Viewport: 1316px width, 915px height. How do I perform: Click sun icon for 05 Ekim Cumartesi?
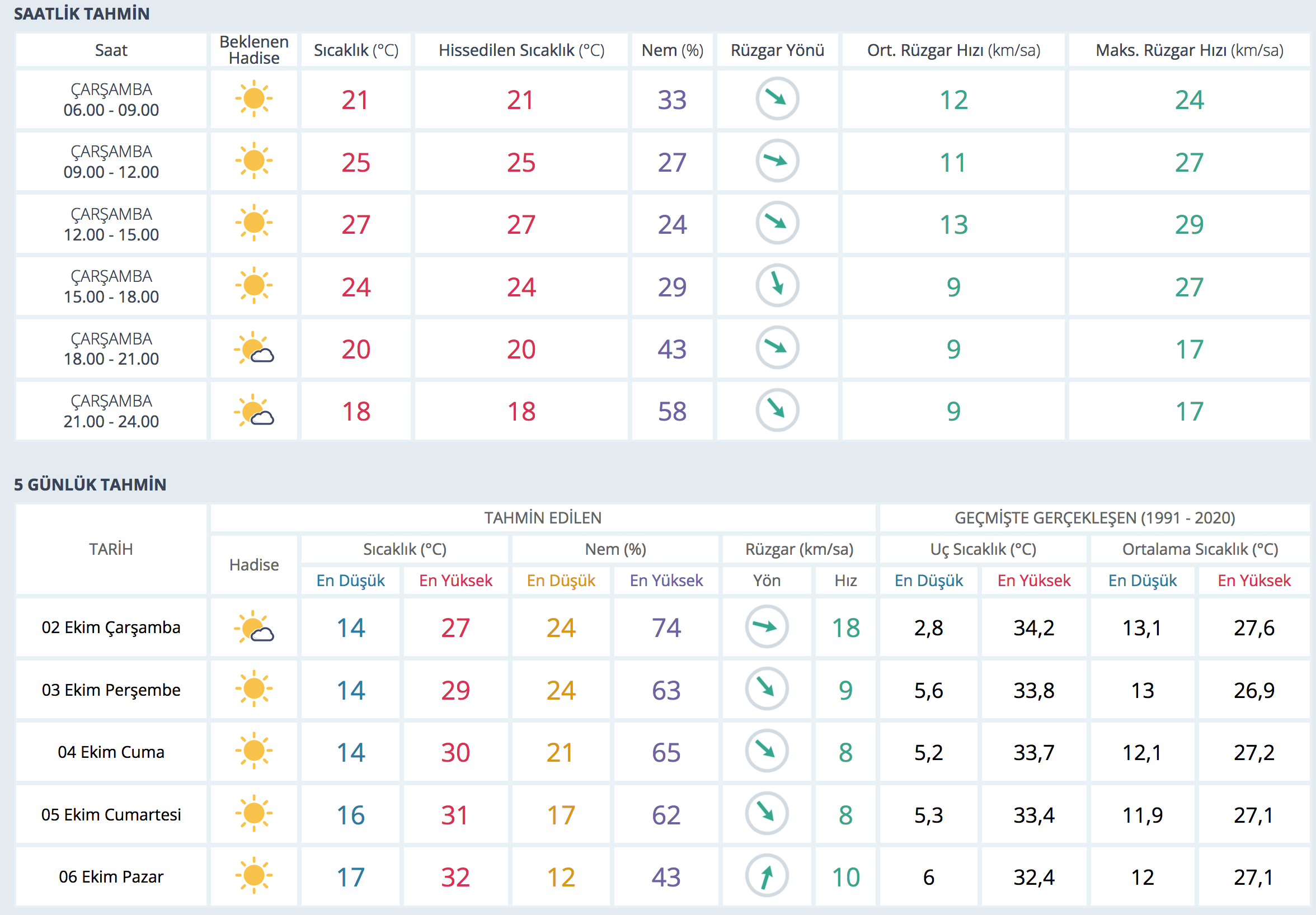[x=253, y=814]
